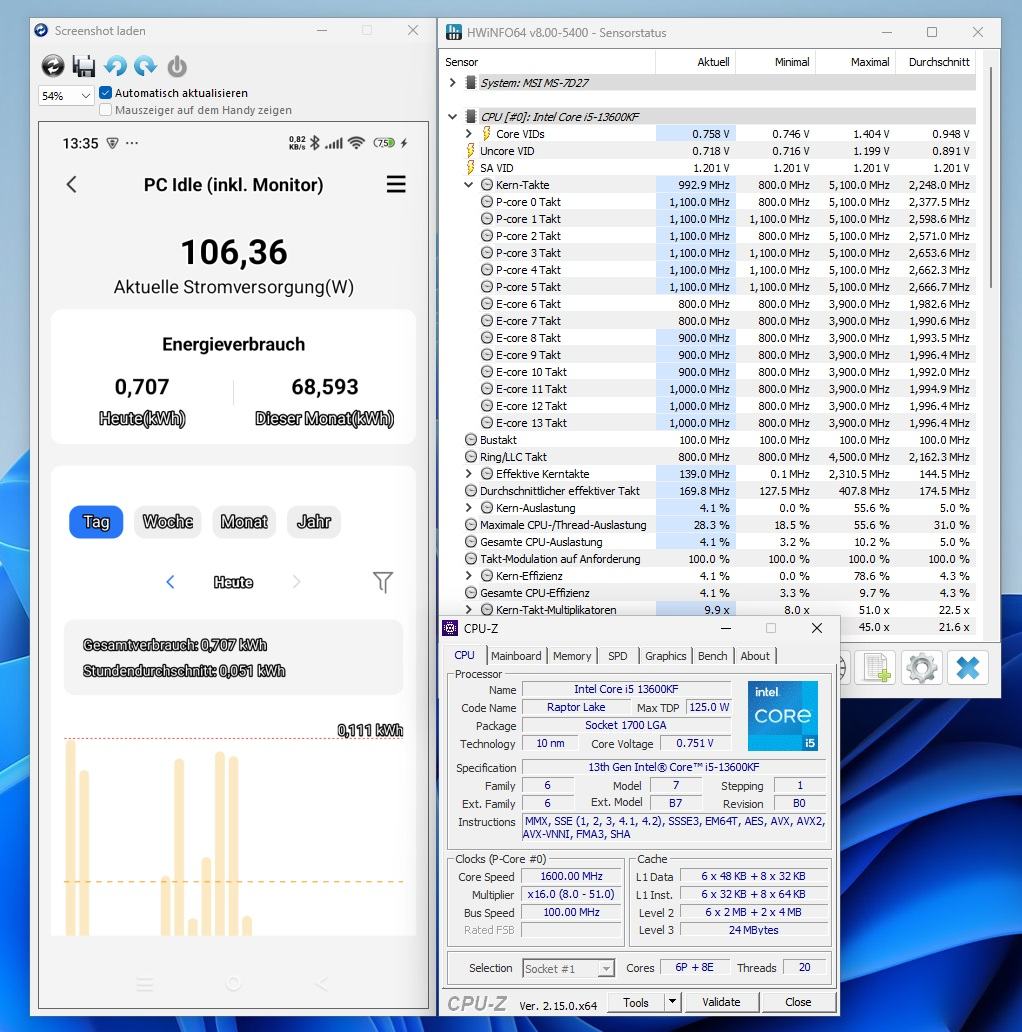Click the Core VIDs lightning bolt icon
1022x1032 pixels.
click(x=486, y=134)
